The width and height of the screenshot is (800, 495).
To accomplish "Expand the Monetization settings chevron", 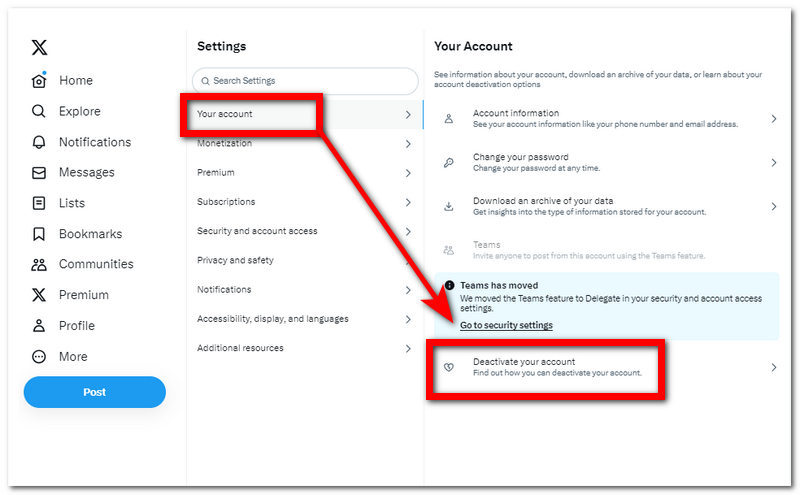I will pyautogui.click(x=408, y=144).
